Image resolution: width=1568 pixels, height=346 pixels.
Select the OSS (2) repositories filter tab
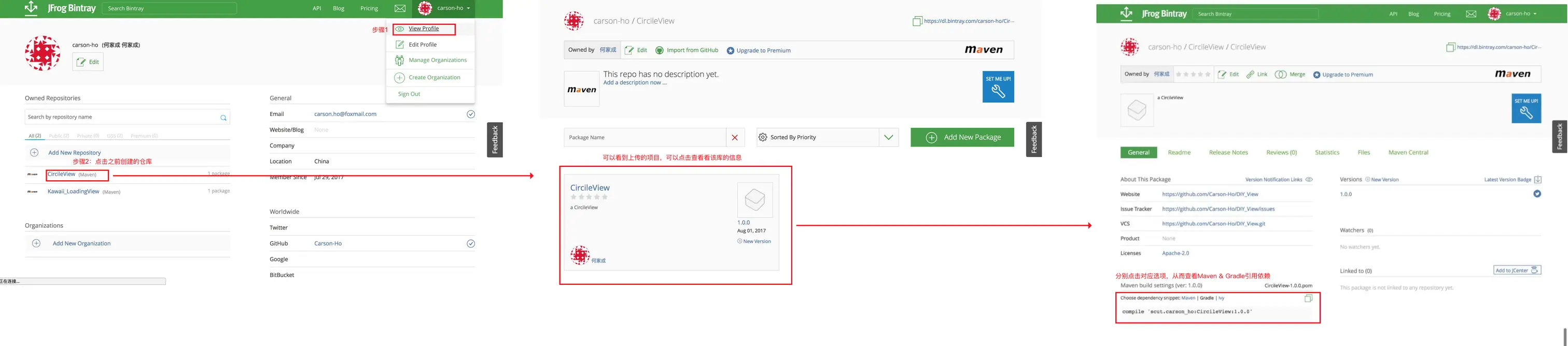[x=115, y=136]
